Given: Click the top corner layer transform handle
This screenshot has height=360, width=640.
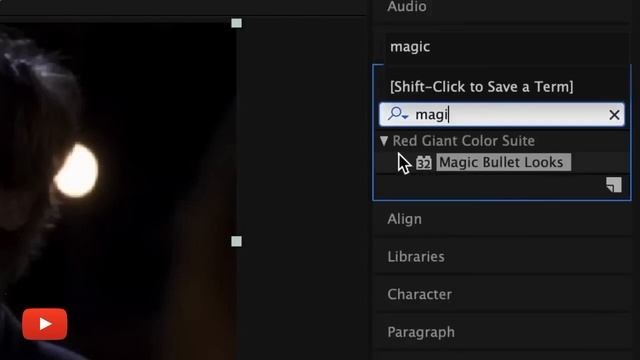Looking at the screenshot, I should (x=236, y=23).
